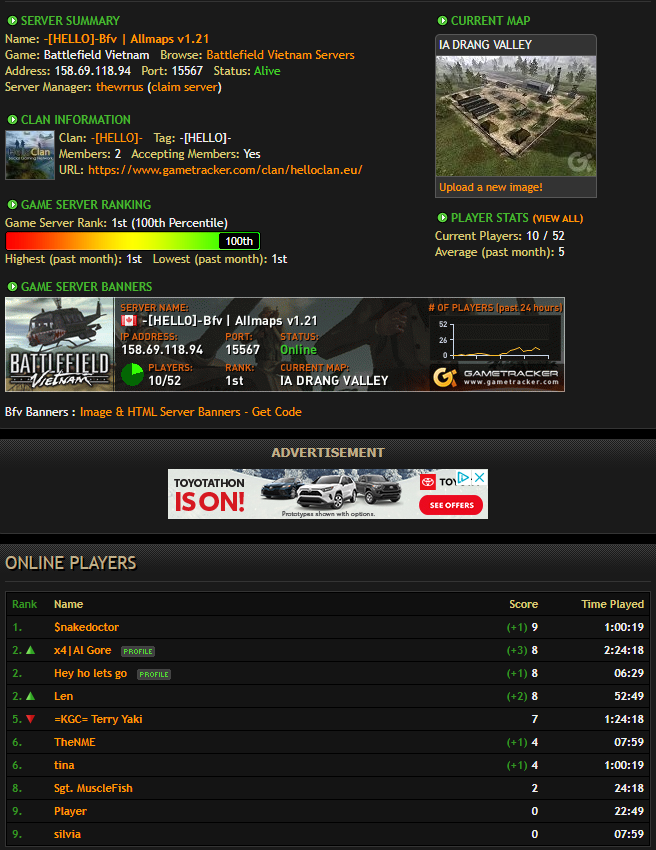Click score (+3) 8 for x4|Al Gore
The width and height of the screenshot is (656, 850).
522,650
